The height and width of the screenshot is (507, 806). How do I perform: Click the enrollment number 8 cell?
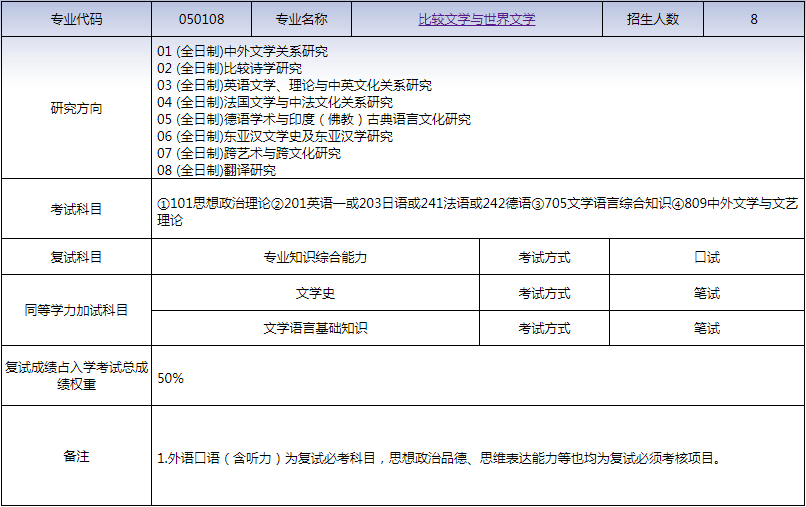[753, 19]
